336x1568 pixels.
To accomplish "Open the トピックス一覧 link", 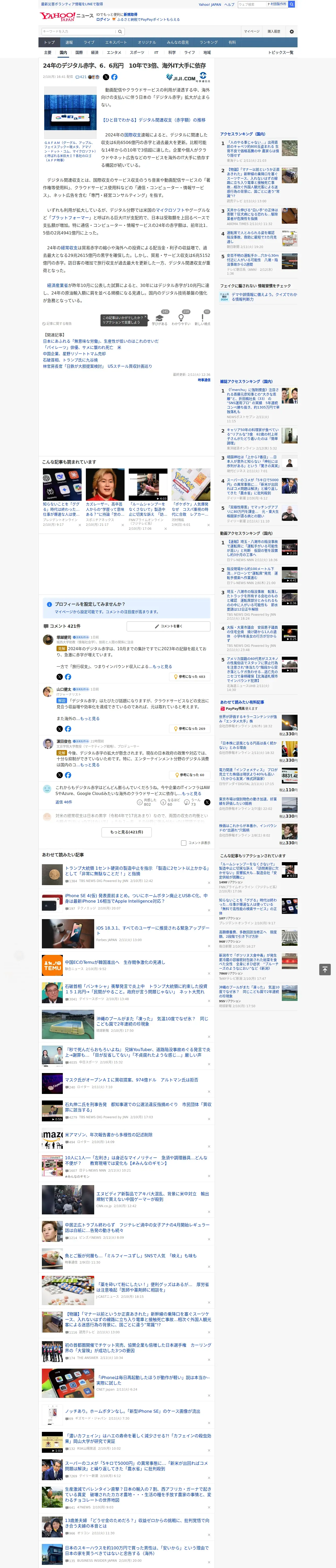I will point(281,52).
